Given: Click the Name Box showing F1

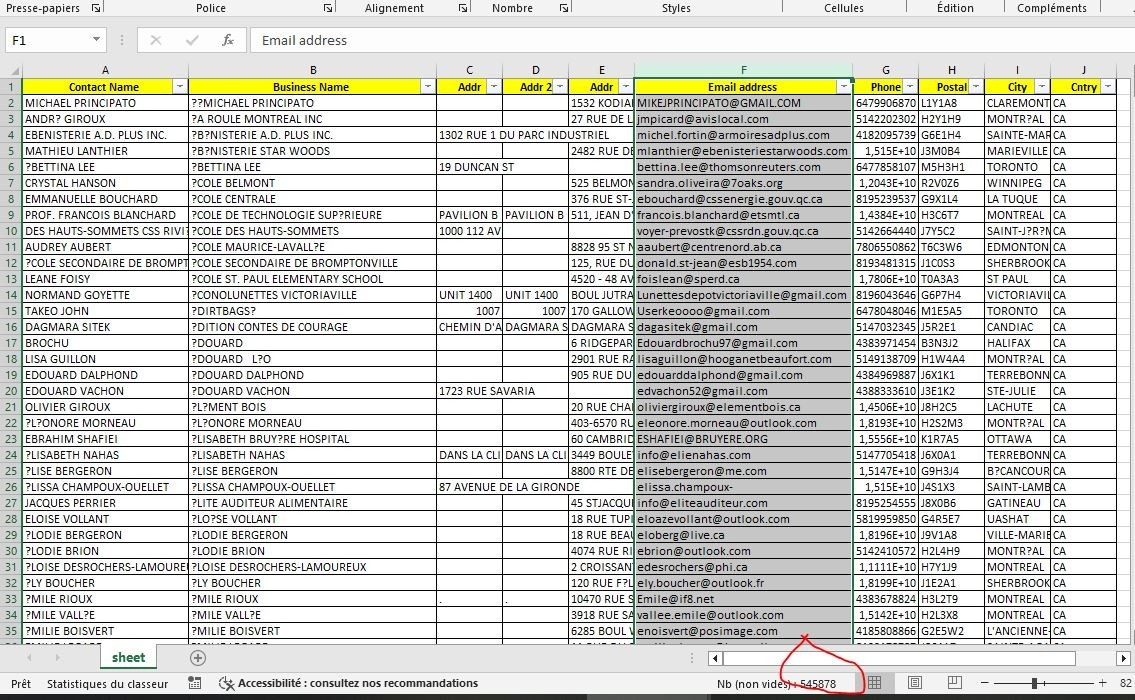Looking at the screenshot, I should pyautogui.click(x=48, y=41).
